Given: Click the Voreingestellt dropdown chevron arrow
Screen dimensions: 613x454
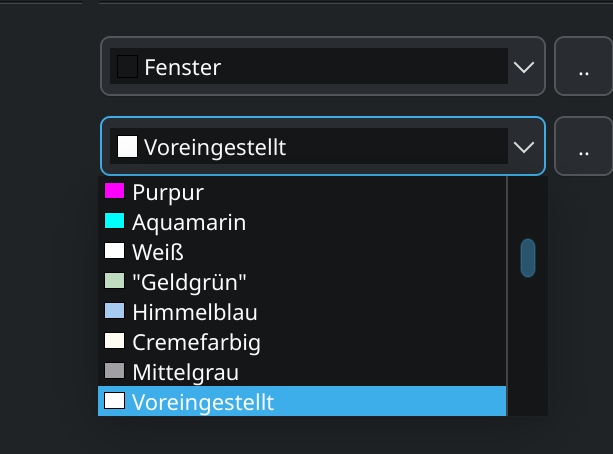Looking at the screenshot, I should pyautogui.click(x=524, y=147).
